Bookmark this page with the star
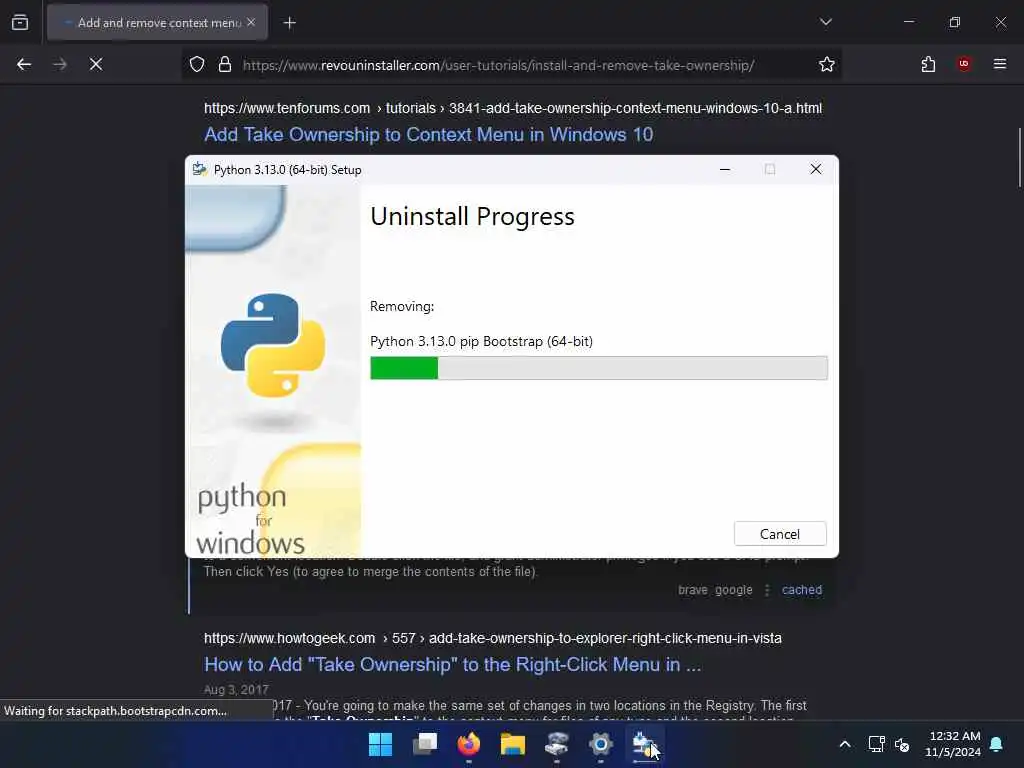Image resolution: width=1024 pixels, height=768 pixels. pyautogui.click(x=827, y=64)
